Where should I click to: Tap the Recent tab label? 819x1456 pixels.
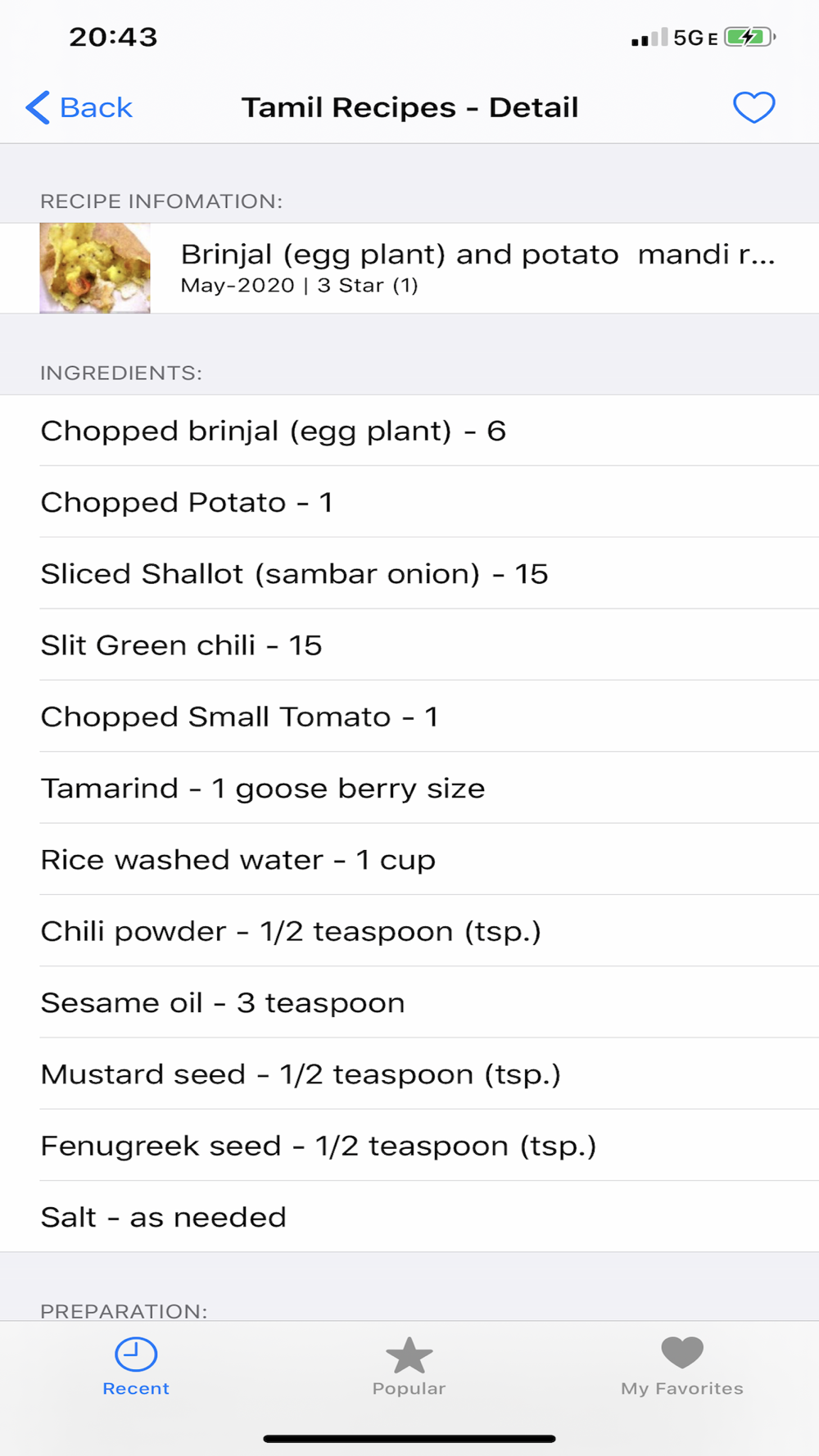pyautogui.click(x=136, y=1389)
